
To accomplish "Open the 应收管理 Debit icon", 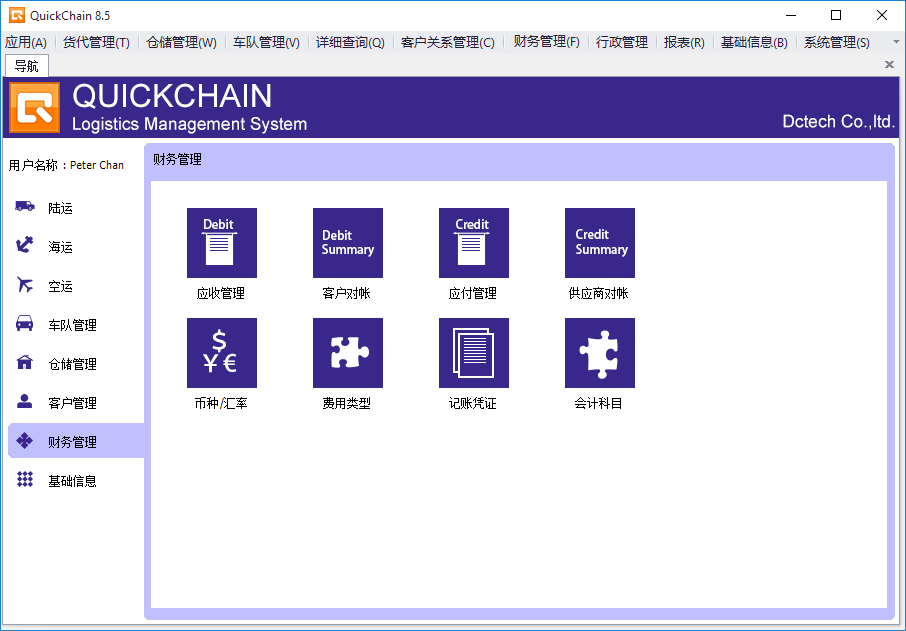I will [x=221, y=243].
